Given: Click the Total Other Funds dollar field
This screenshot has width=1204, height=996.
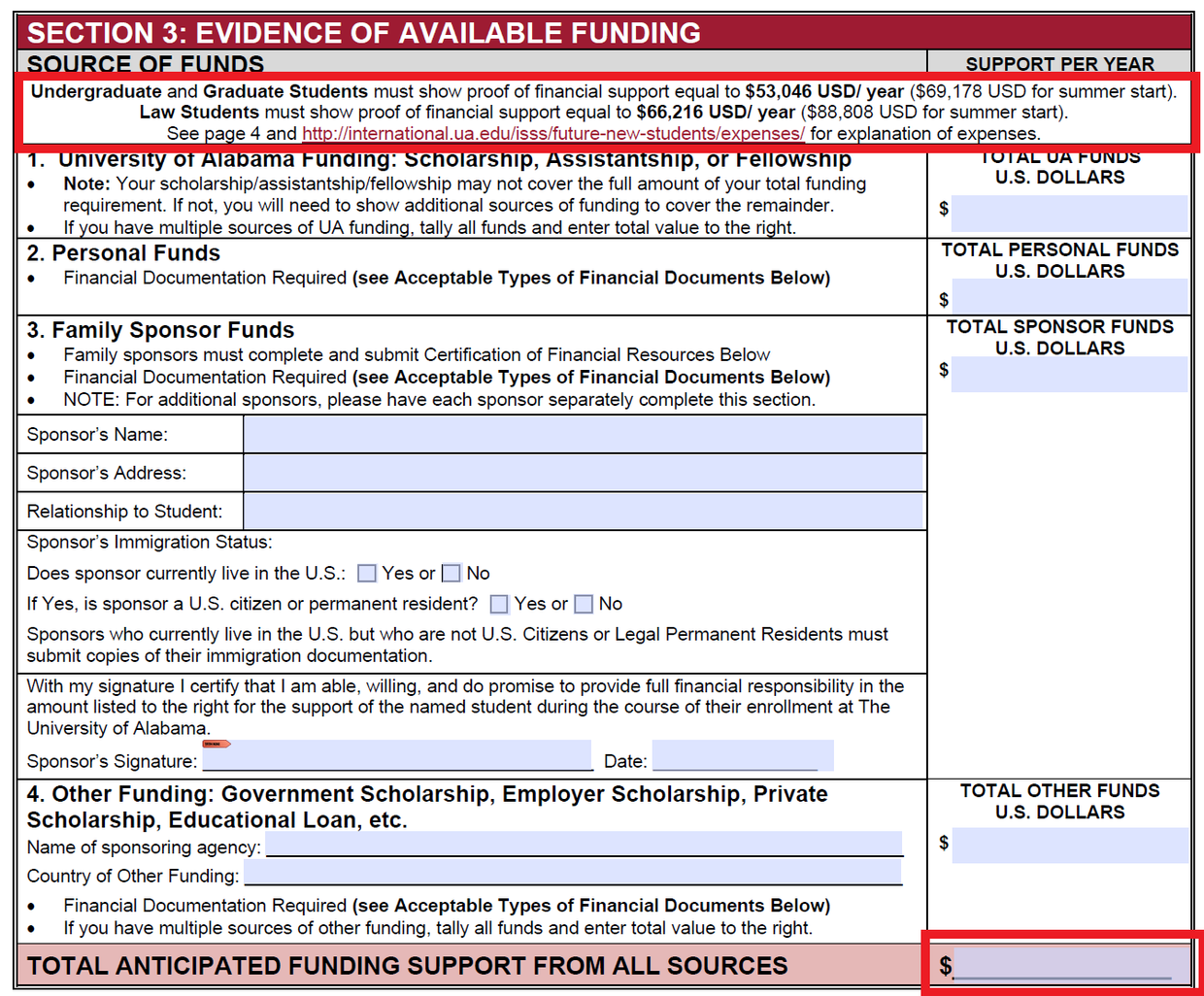Looking at the screenshot, I should point(1069,845).
